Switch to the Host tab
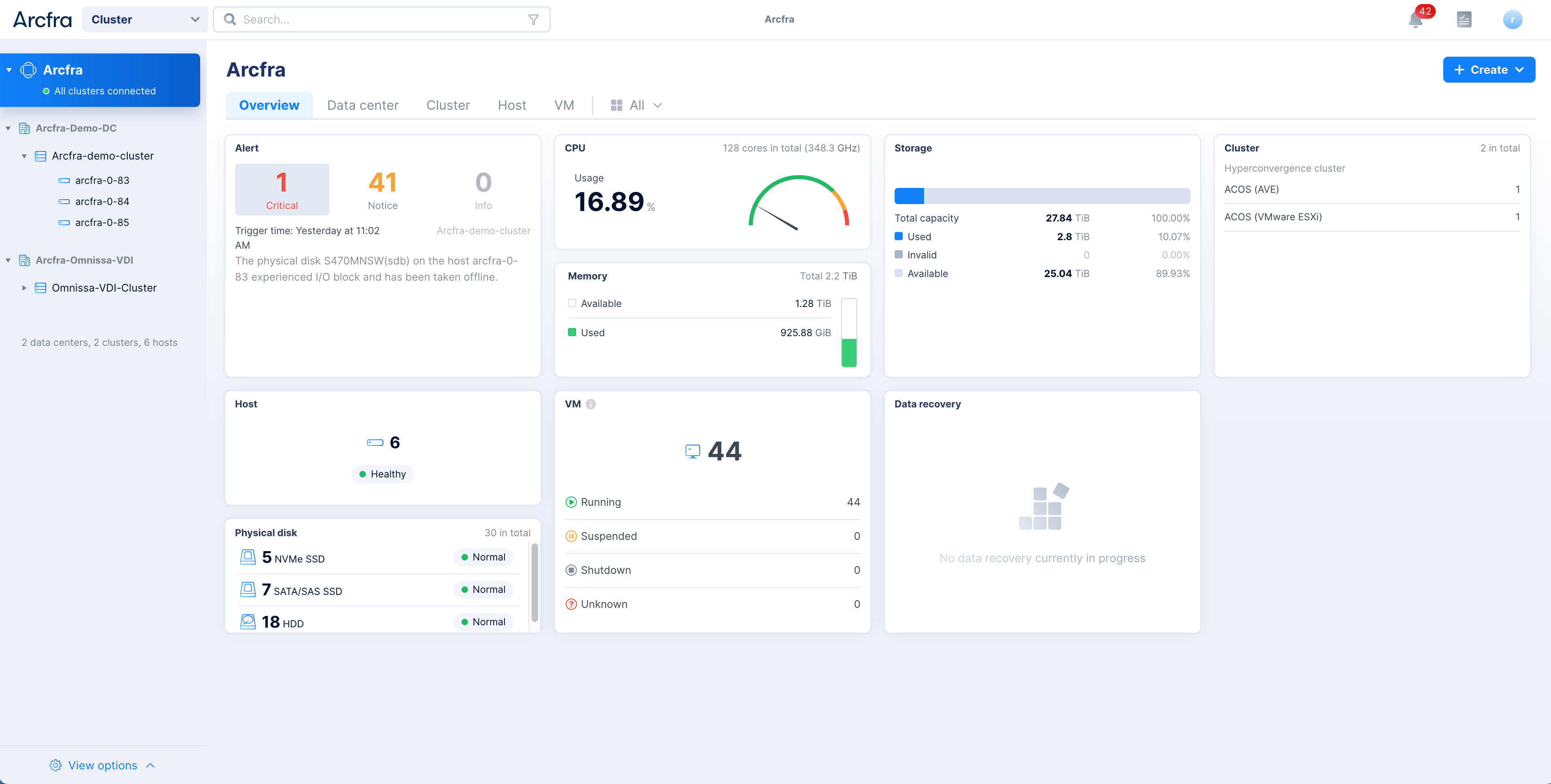 click(512, 105)
